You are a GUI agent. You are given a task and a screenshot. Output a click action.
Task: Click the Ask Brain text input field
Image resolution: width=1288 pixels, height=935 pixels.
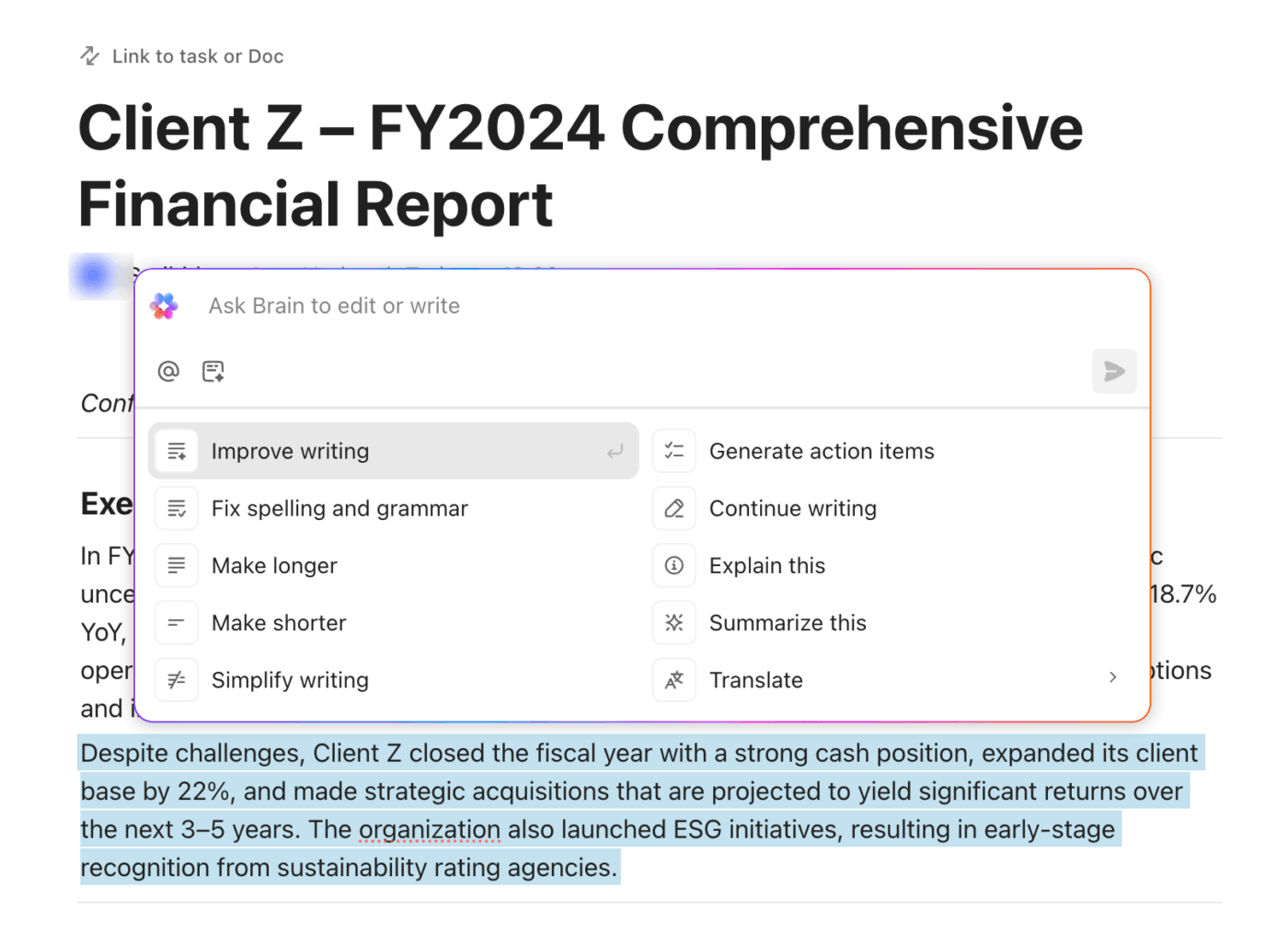(x=644, y=306)
